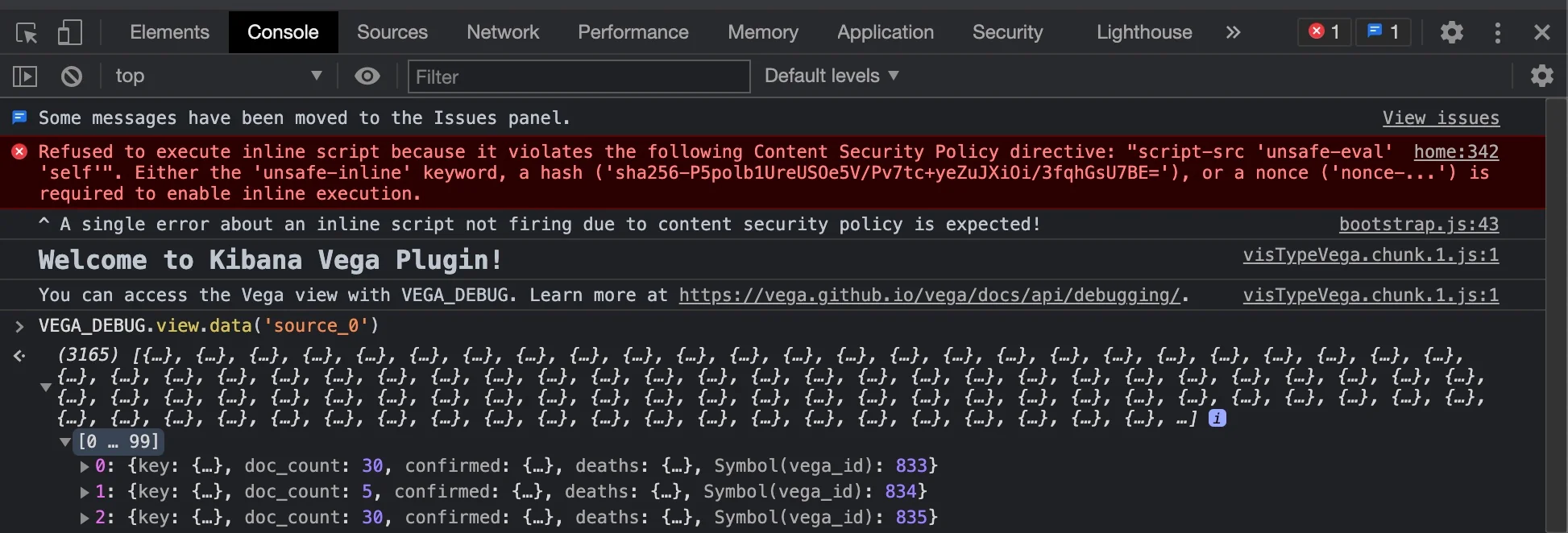The image size is (1568, 533).
Task: Toggle the device toolbar icon
Action: click(70, 33)
